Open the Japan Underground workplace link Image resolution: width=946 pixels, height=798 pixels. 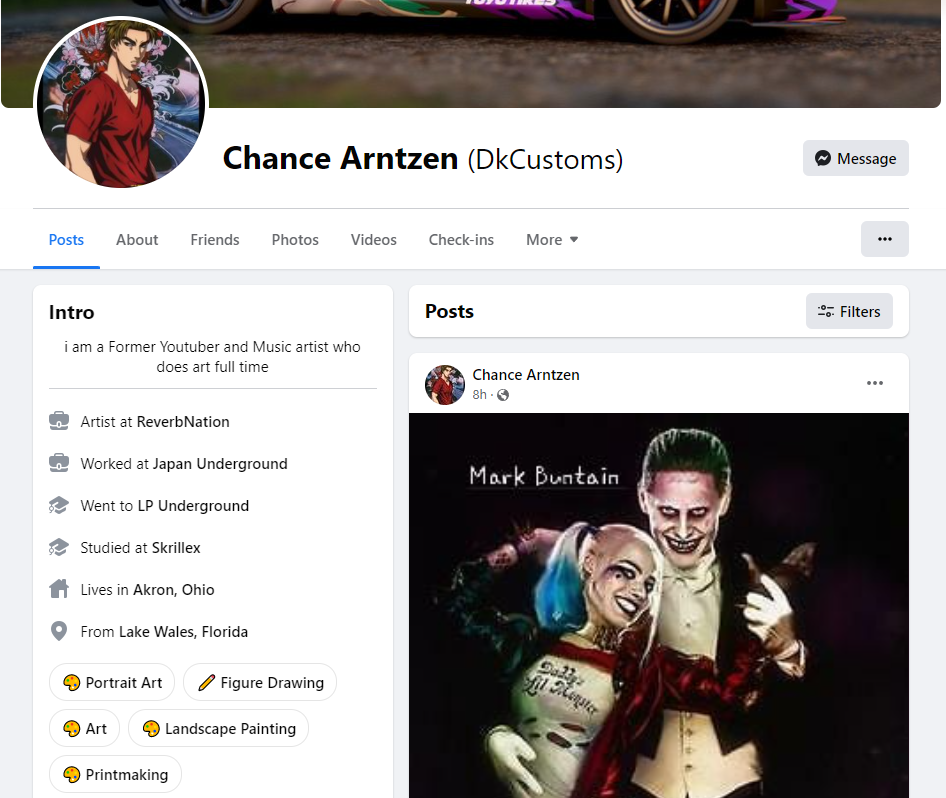click(x=220, y=463)
